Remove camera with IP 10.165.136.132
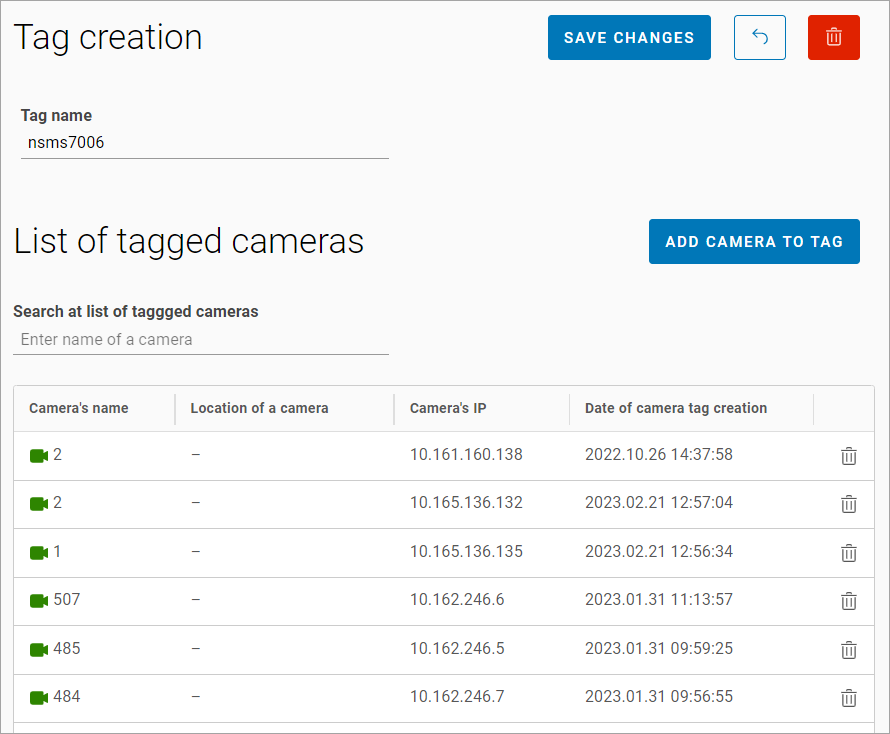The width and height of the screenshot is (890, 734). coord(848,504)
